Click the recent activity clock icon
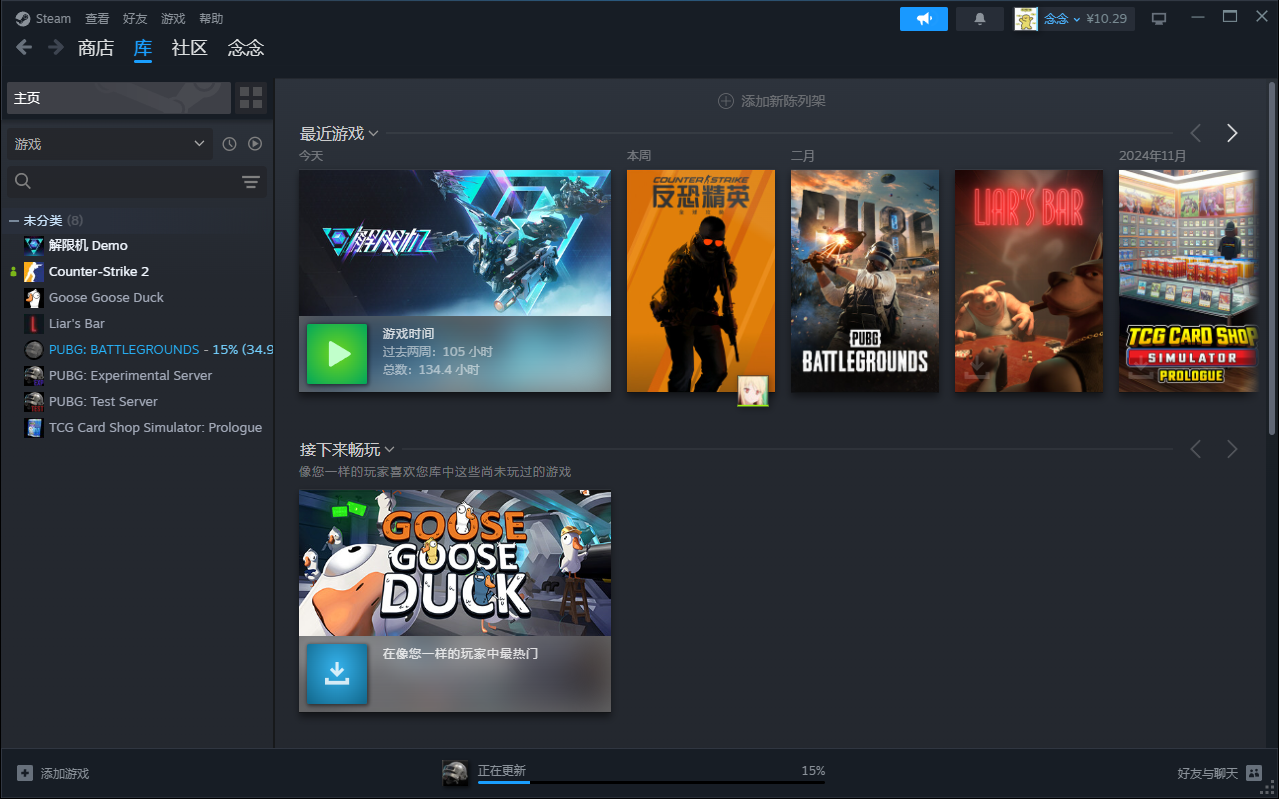 coord(229,144)
